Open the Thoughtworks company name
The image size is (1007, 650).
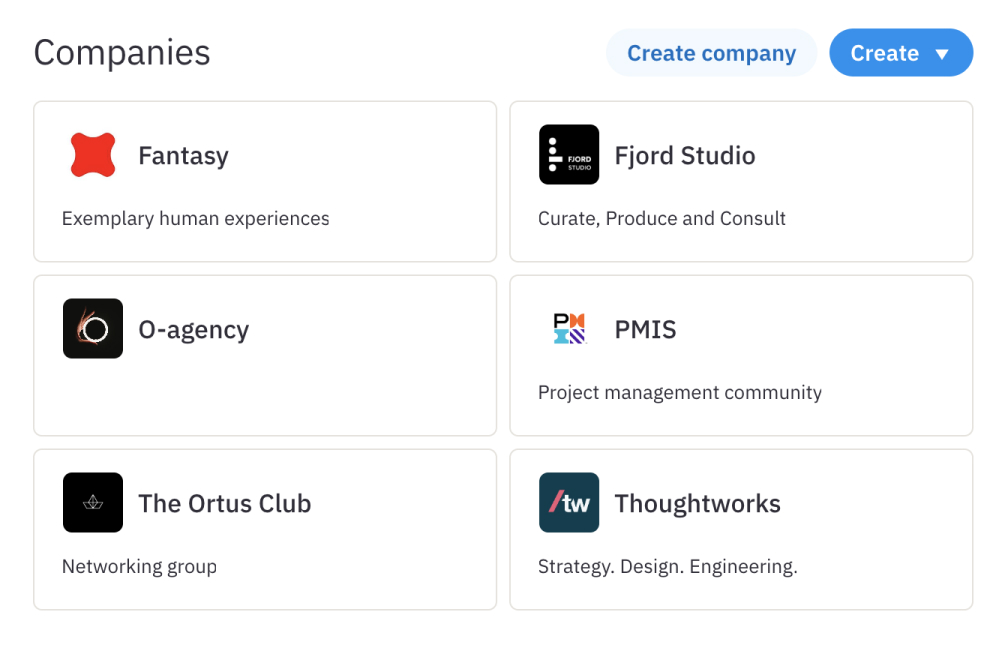pos(697,504)
